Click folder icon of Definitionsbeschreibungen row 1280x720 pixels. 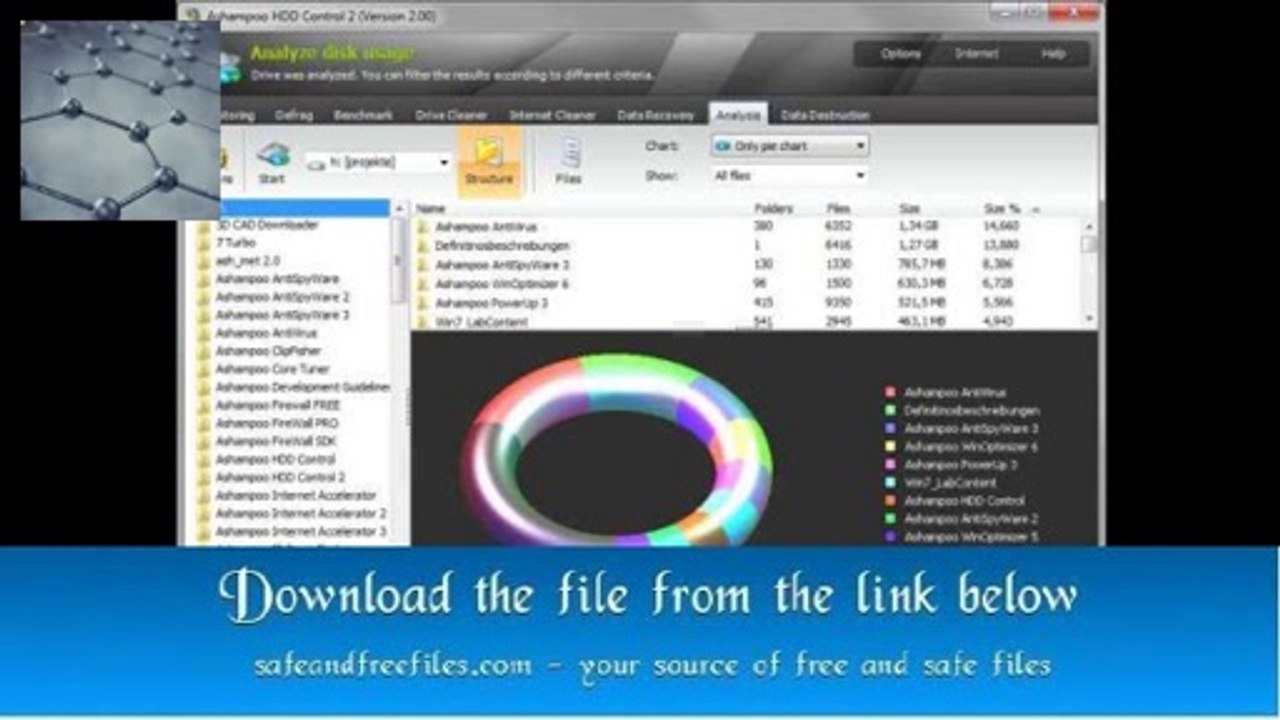423,246
